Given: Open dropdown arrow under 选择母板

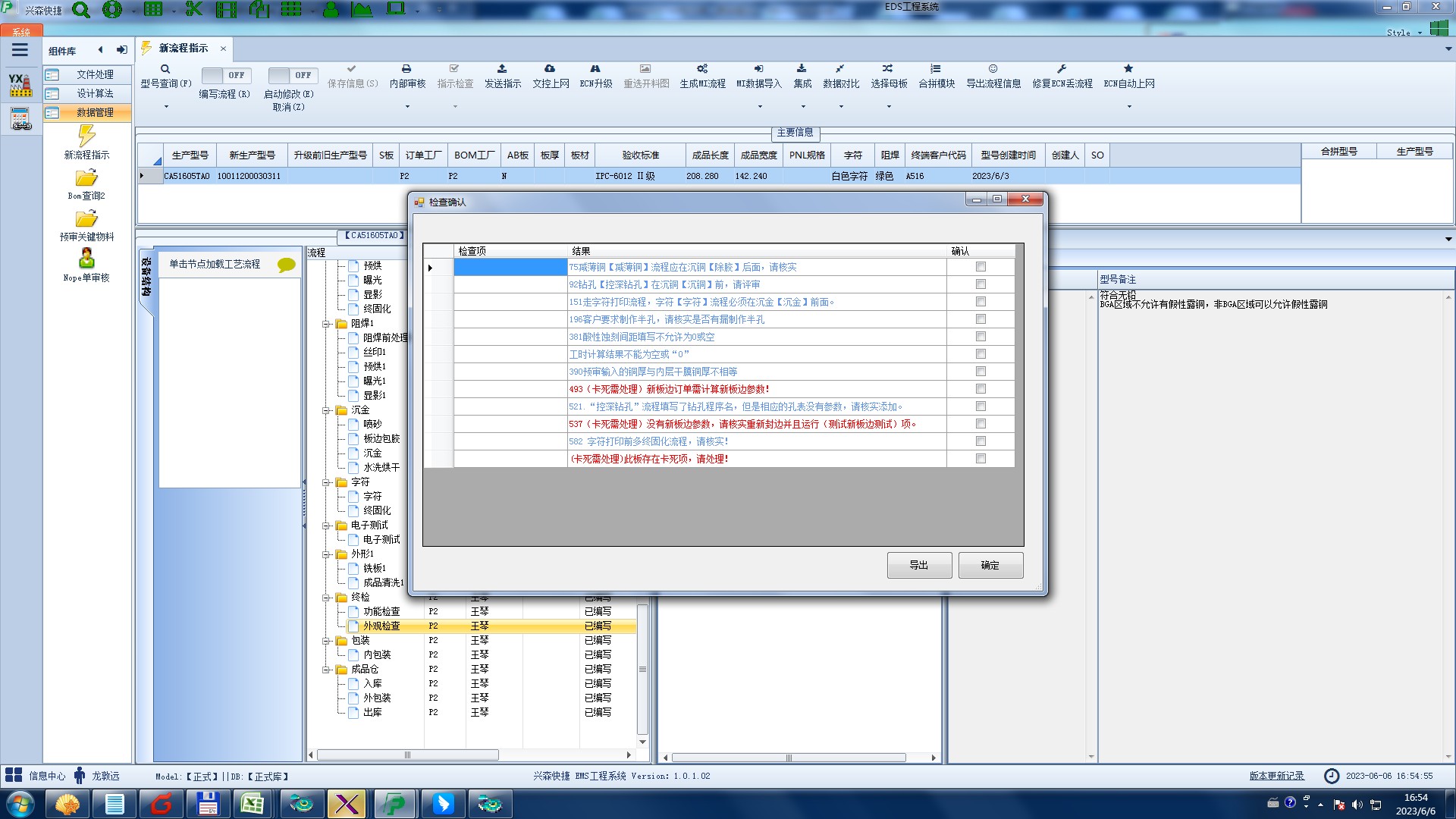Looking at the screenshot, I should tap(889, 107).
